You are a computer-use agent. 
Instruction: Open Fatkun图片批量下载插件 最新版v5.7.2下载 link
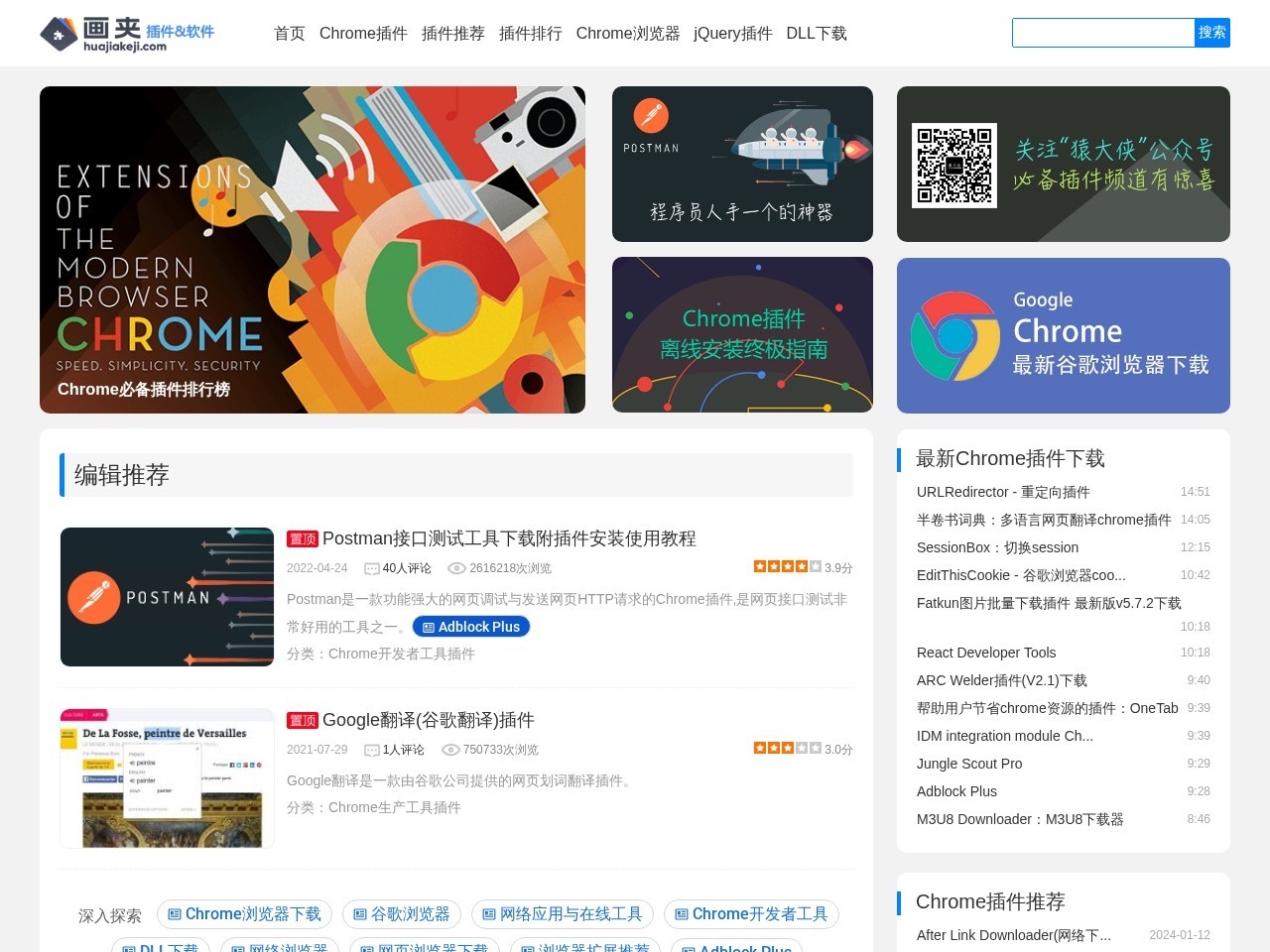pyautogui.click(x=1049, y=603)
